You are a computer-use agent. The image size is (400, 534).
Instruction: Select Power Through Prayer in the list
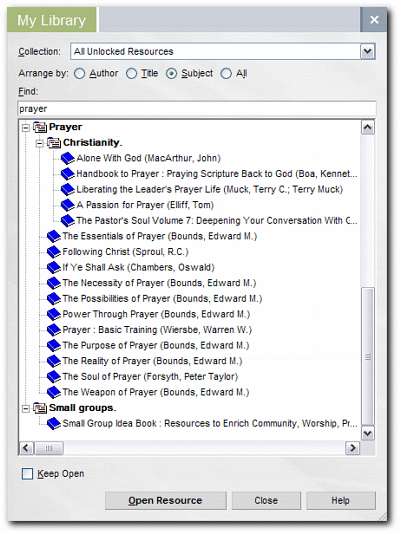tap(156, 314)
